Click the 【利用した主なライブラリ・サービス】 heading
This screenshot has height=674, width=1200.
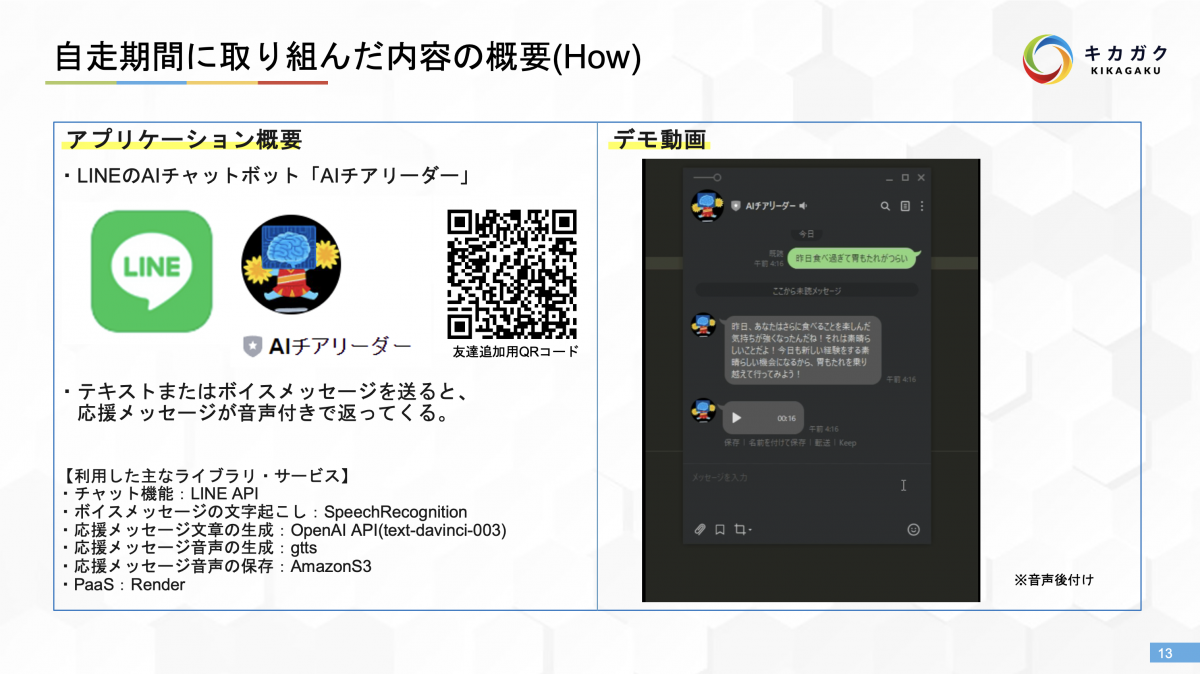pos(205,476)
